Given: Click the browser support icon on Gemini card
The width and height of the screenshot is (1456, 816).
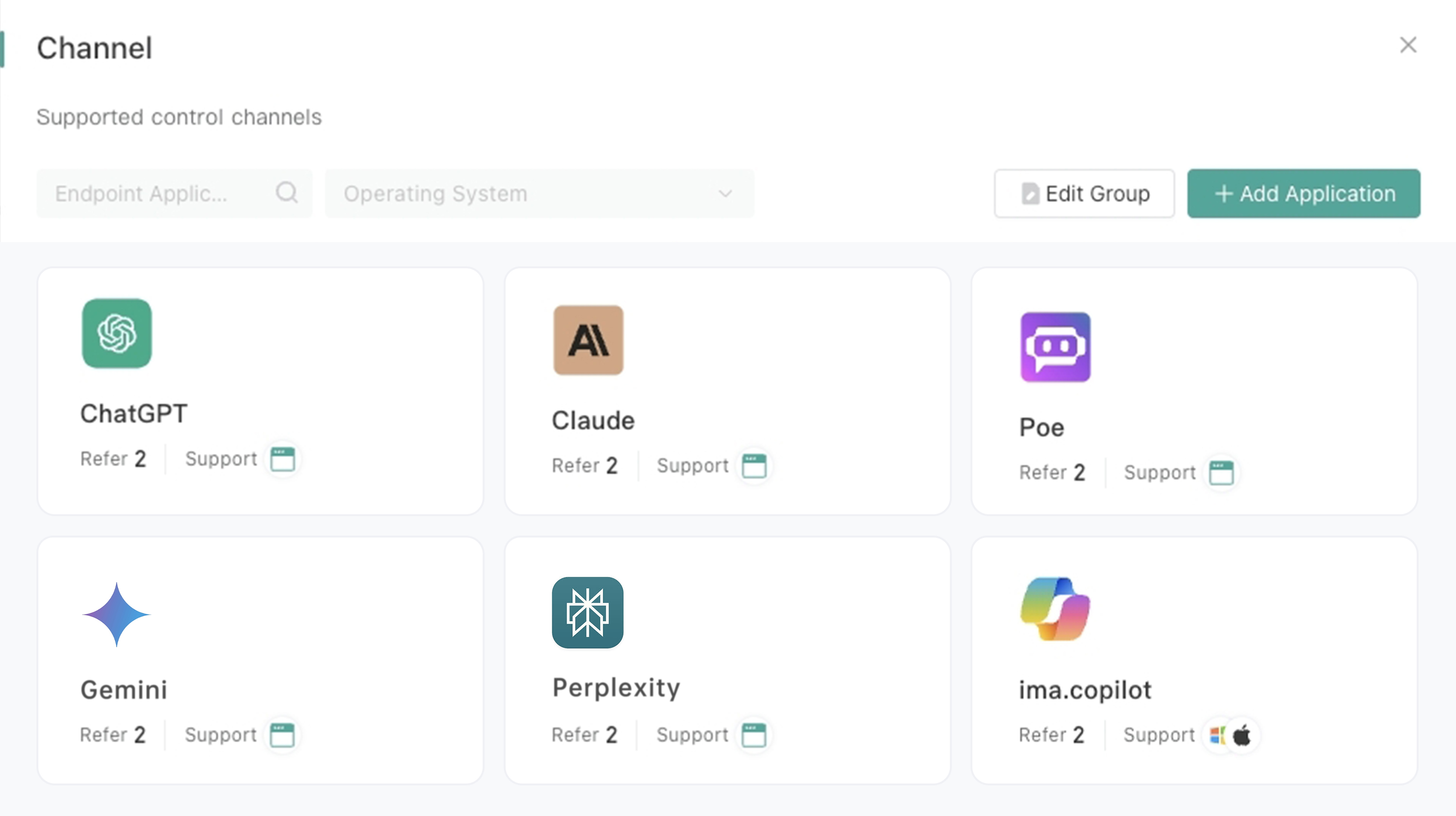Looking at the screenshot, I should click(282, 734).
